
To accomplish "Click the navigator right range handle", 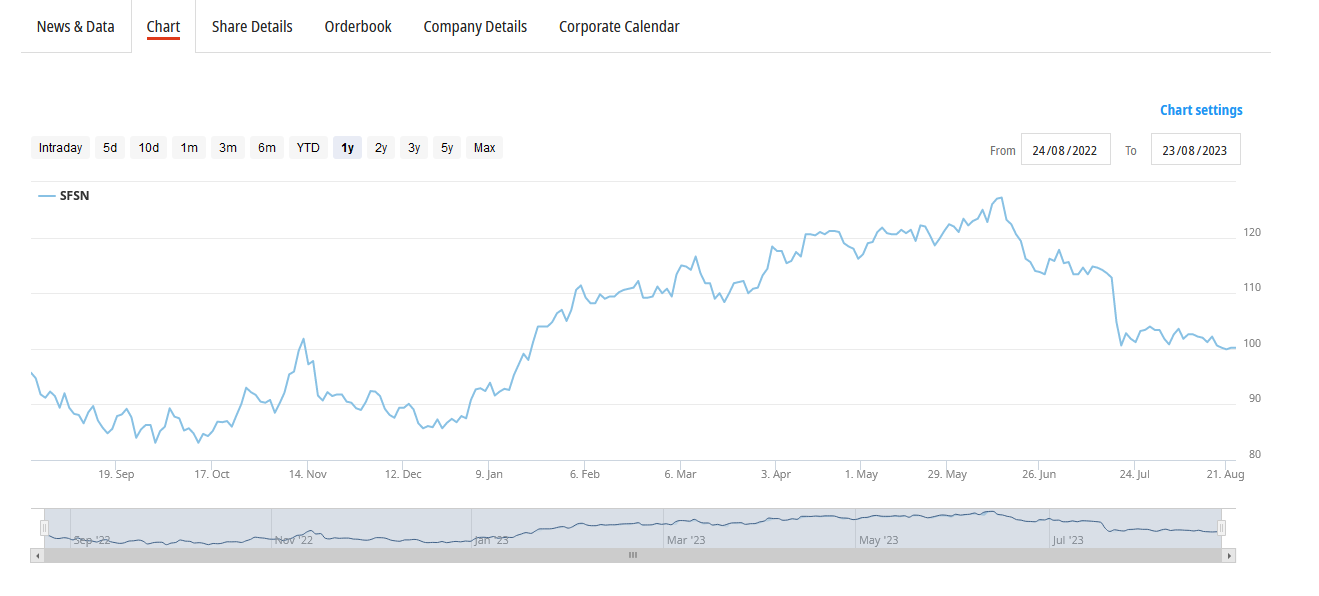I will coord(1221,528).
